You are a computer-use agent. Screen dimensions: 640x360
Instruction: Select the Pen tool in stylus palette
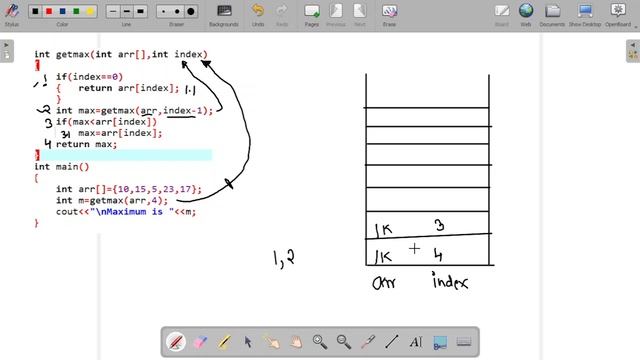[x=176, y=342]
